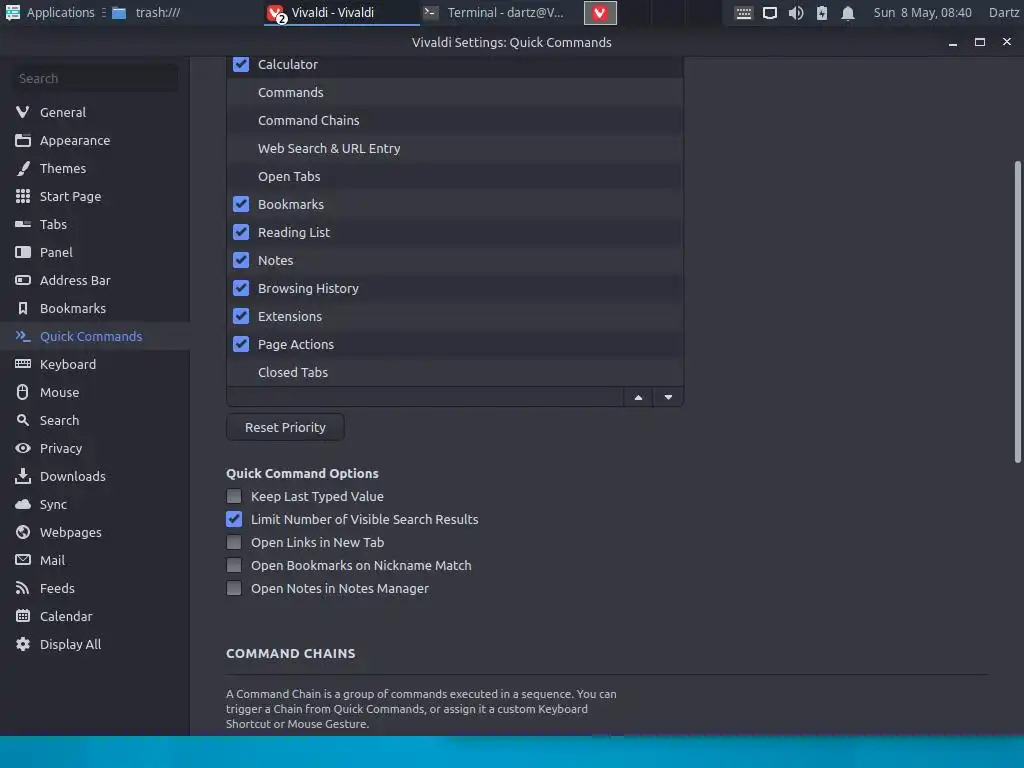The height and width of the screenshot is (768, 1024).
Task: Click the Sync cloud icon
Action: point(23,504)
